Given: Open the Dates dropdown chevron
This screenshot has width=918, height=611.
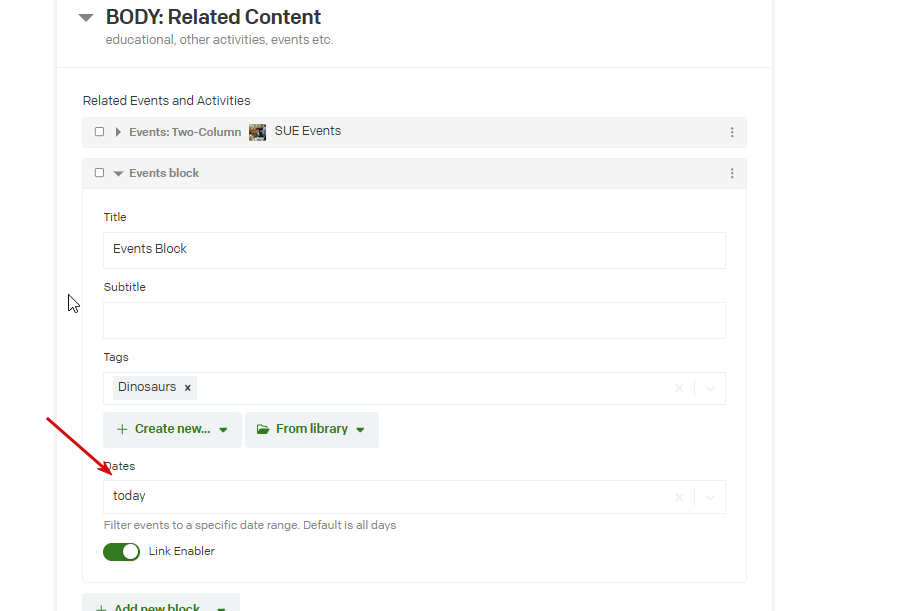Looking at the screenshot, I should tap(710, 497).
